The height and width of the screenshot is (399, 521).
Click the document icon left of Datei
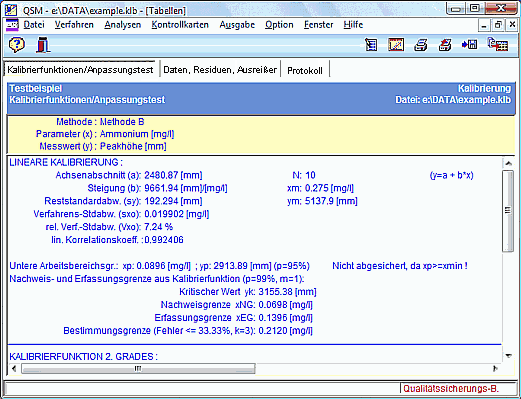pyautogui.click(x=12, y=25)
